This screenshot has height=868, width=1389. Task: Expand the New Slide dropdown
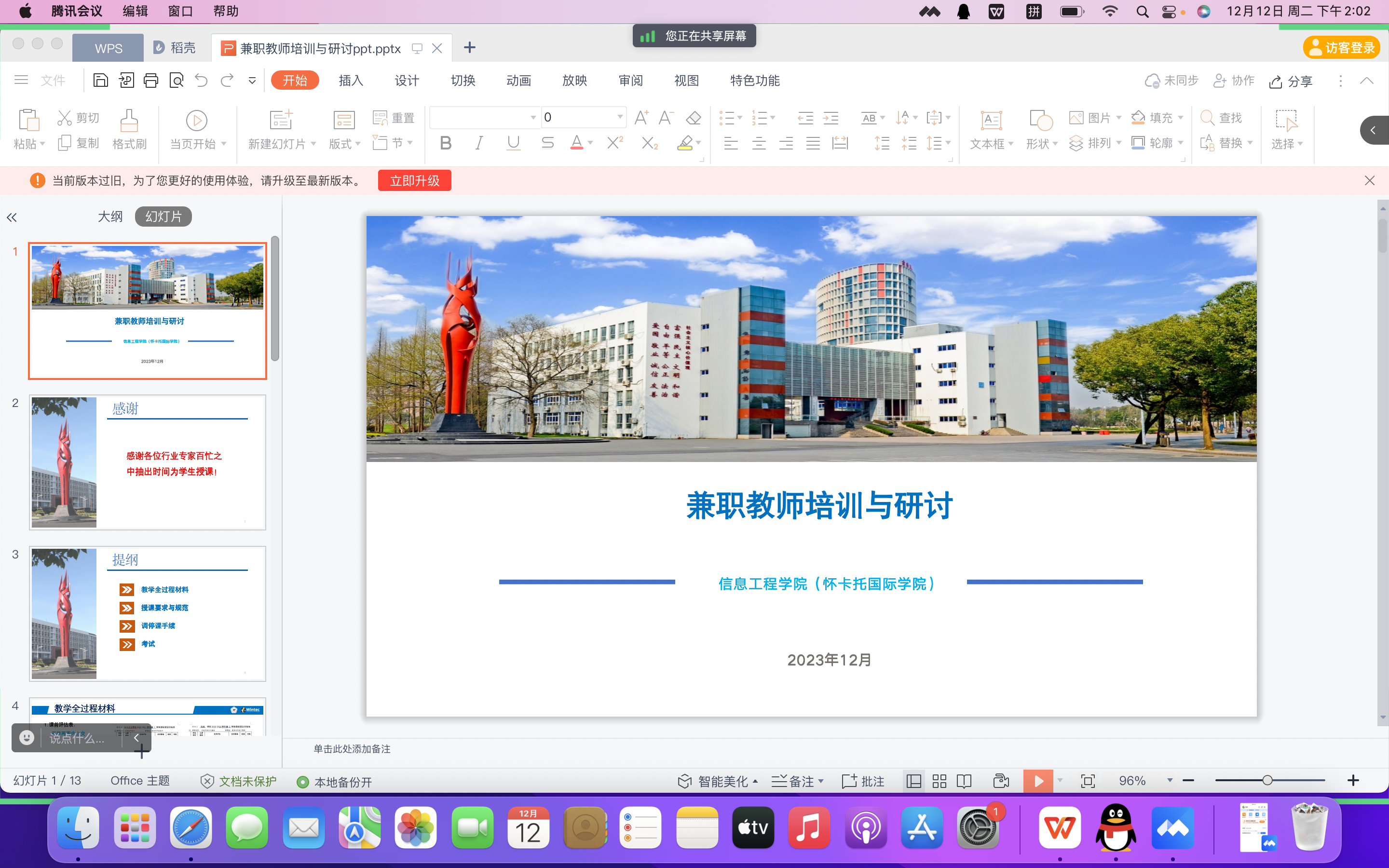313,144
